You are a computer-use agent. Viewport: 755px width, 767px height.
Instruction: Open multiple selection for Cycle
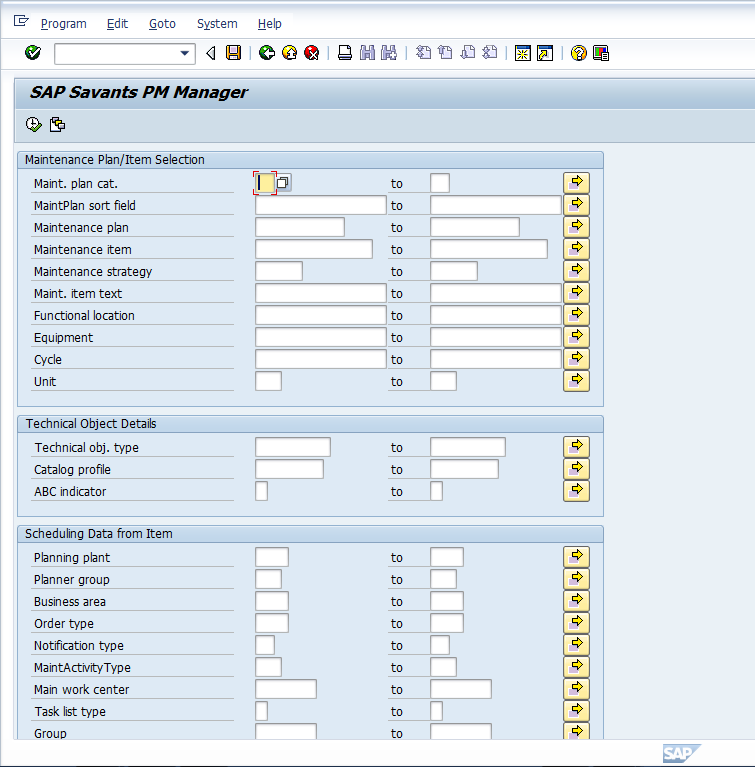click(576, 359)
